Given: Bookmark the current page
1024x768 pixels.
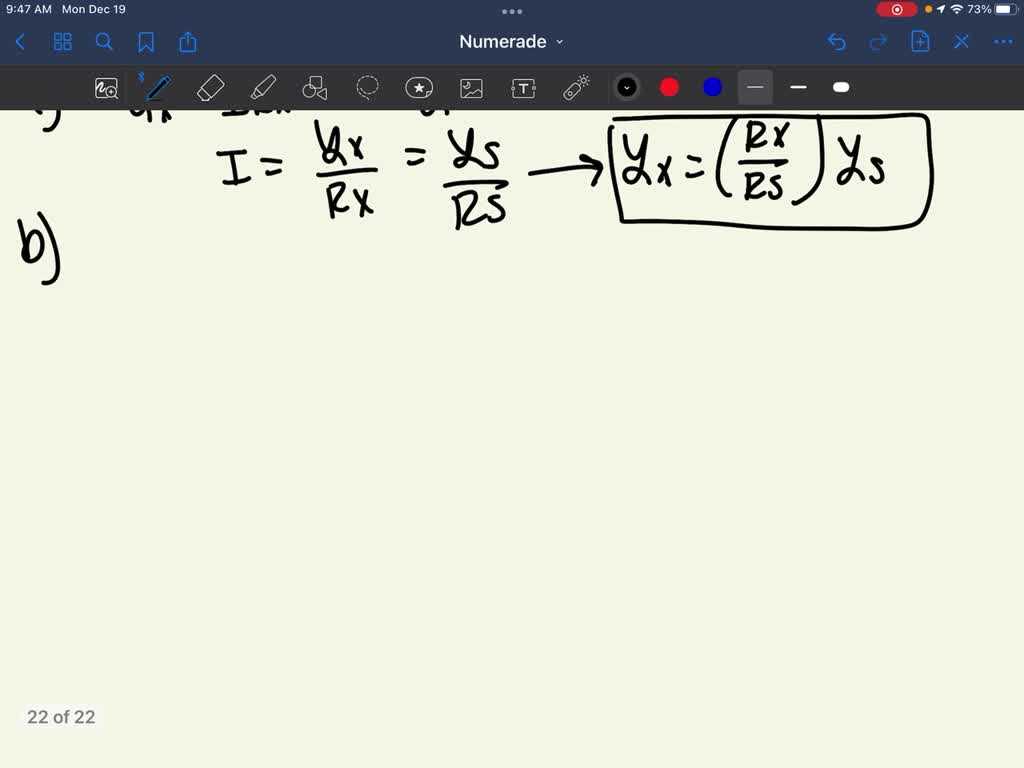Looking at the screenshot, I should coord(146,42).
